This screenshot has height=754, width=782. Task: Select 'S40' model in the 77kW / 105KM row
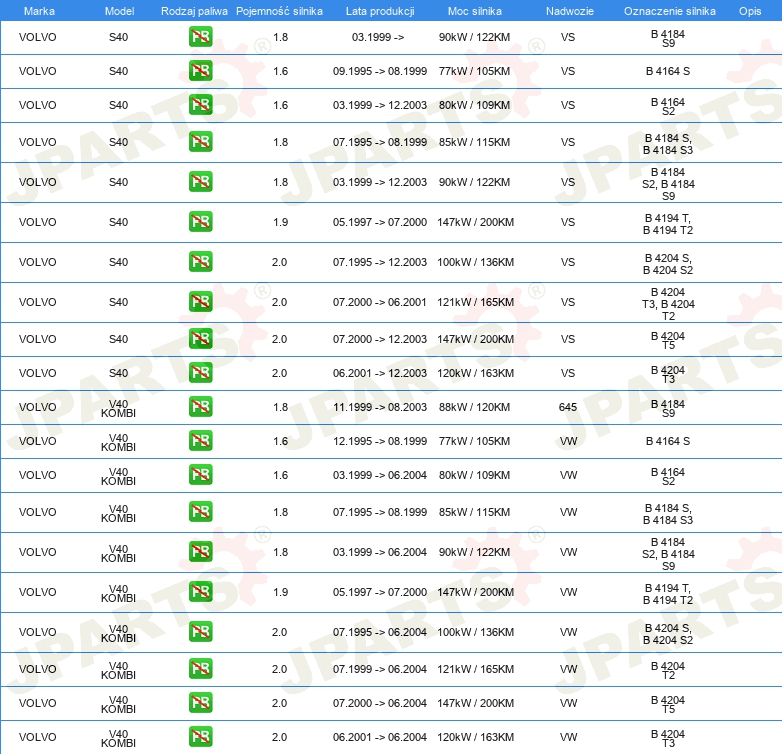tap(119, 71)
